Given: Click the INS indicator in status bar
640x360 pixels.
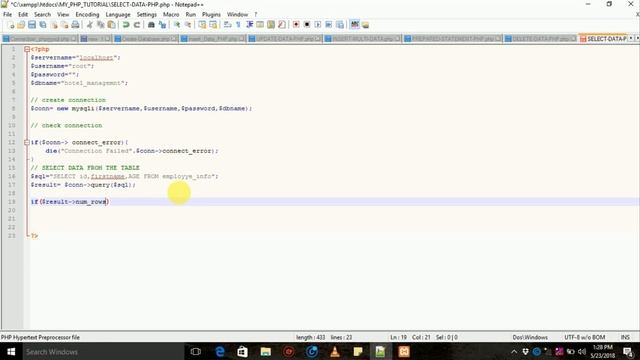Looking at the screenshot, I should [x=625, y=338].
